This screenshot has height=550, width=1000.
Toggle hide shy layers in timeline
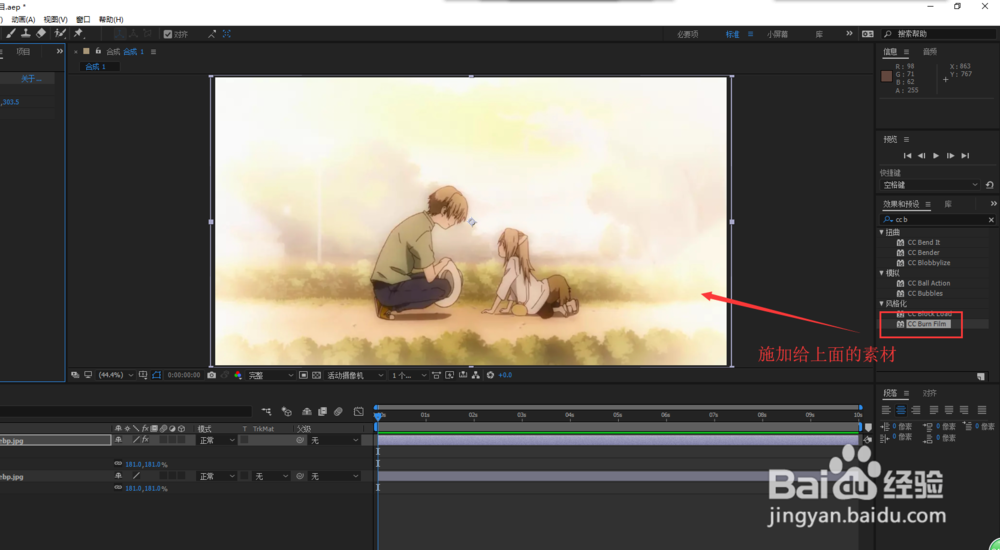click(x=307, y=412)
